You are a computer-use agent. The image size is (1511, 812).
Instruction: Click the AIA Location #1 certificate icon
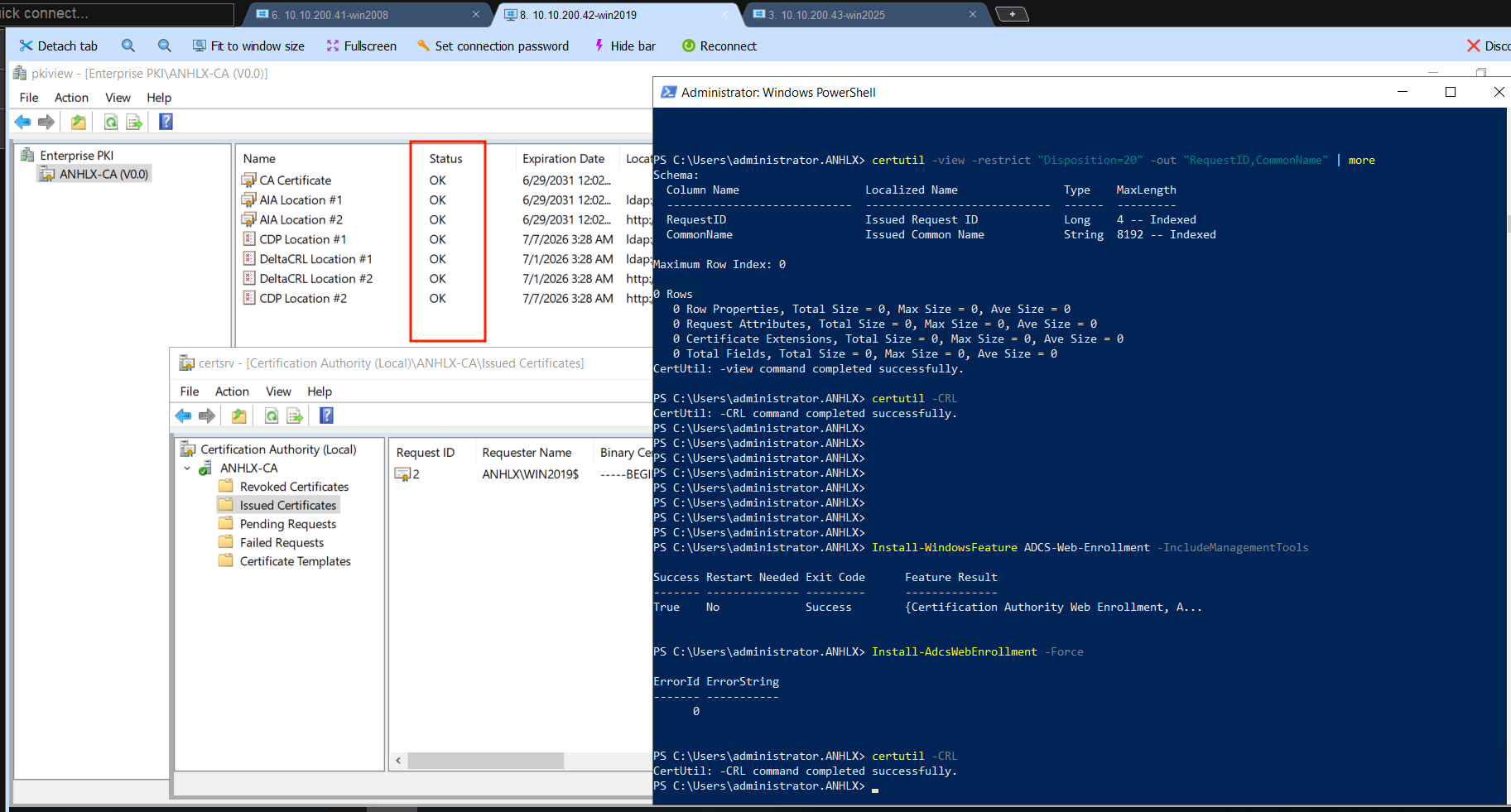click(248, 199)
